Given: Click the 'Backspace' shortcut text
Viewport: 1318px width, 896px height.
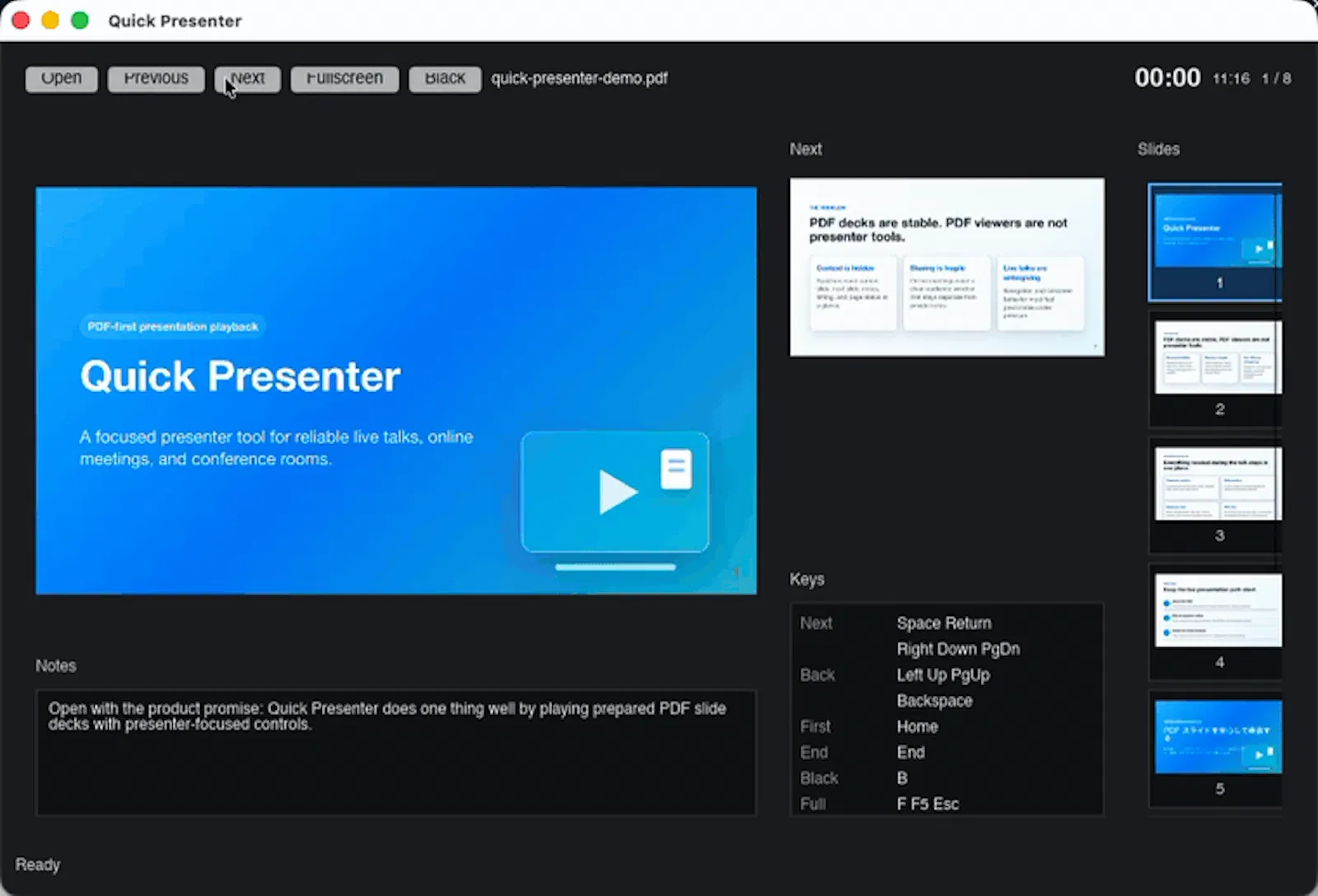Looking at the screenshot, I should click(x=934, y=701).
